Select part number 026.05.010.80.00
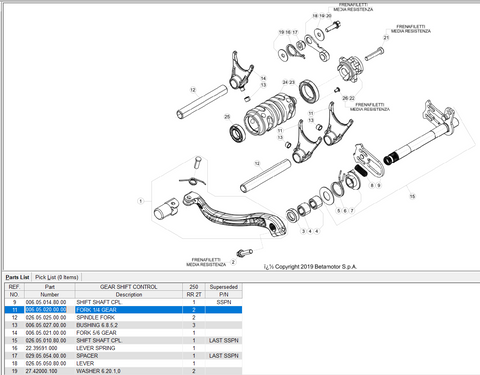This screenshot has width=480, height=375. click(x=46, y=340)
